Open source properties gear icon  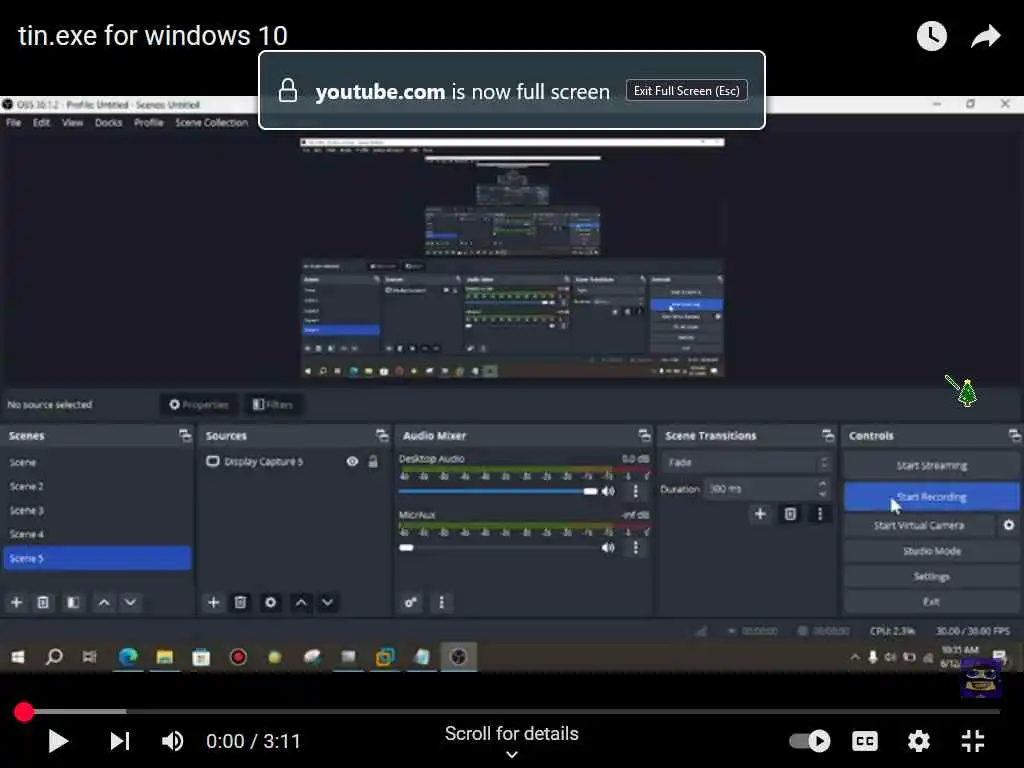pyautogui.click(x=270, y=602)
